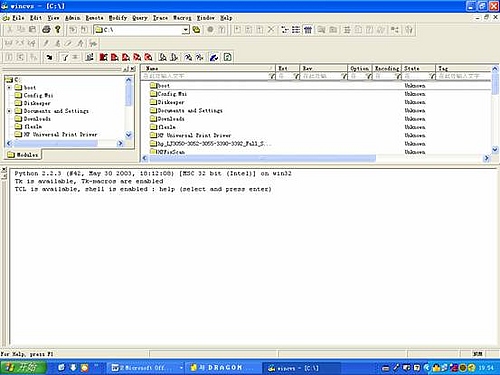Image resolution: width=500 pixels, height=375 pixels.
Task: Sort the file list by the State column
Action: [x=418, y=68]
